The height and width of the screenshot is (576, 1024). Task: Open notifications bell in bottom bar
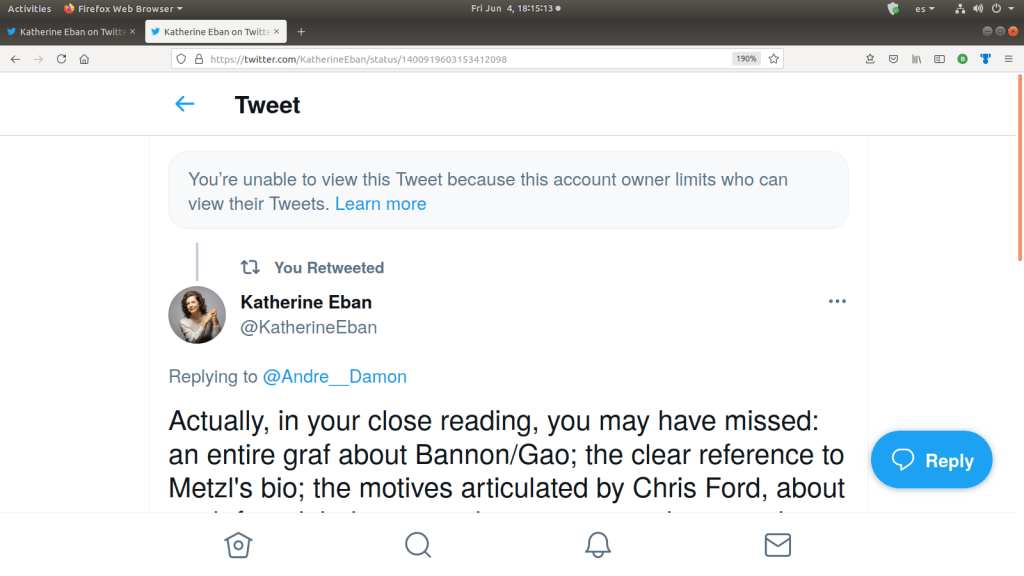(x=598, y=544)
